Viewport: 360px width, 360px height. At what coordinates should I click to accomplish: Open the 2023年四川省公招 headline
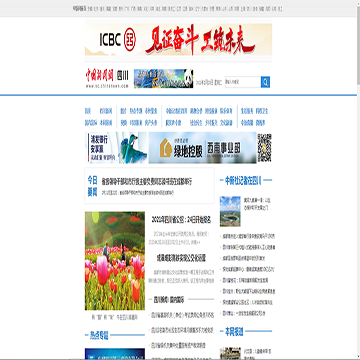tap(181, 220)
